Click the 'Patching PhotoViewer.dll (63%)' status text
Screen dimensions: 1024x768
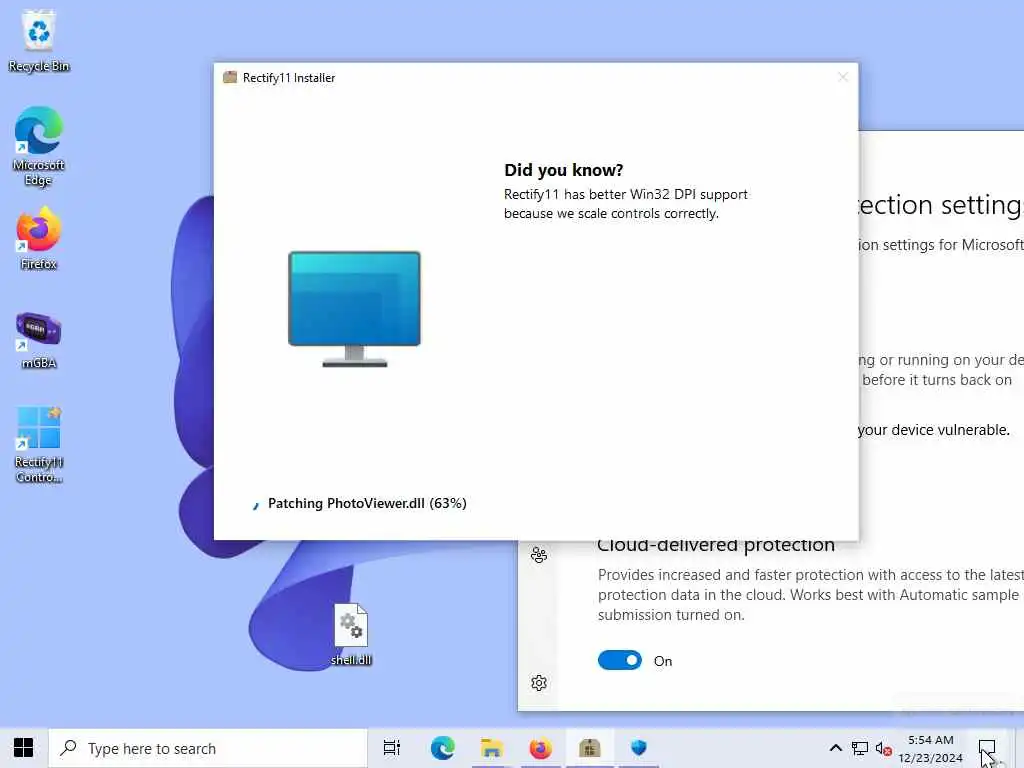[367, 504]
